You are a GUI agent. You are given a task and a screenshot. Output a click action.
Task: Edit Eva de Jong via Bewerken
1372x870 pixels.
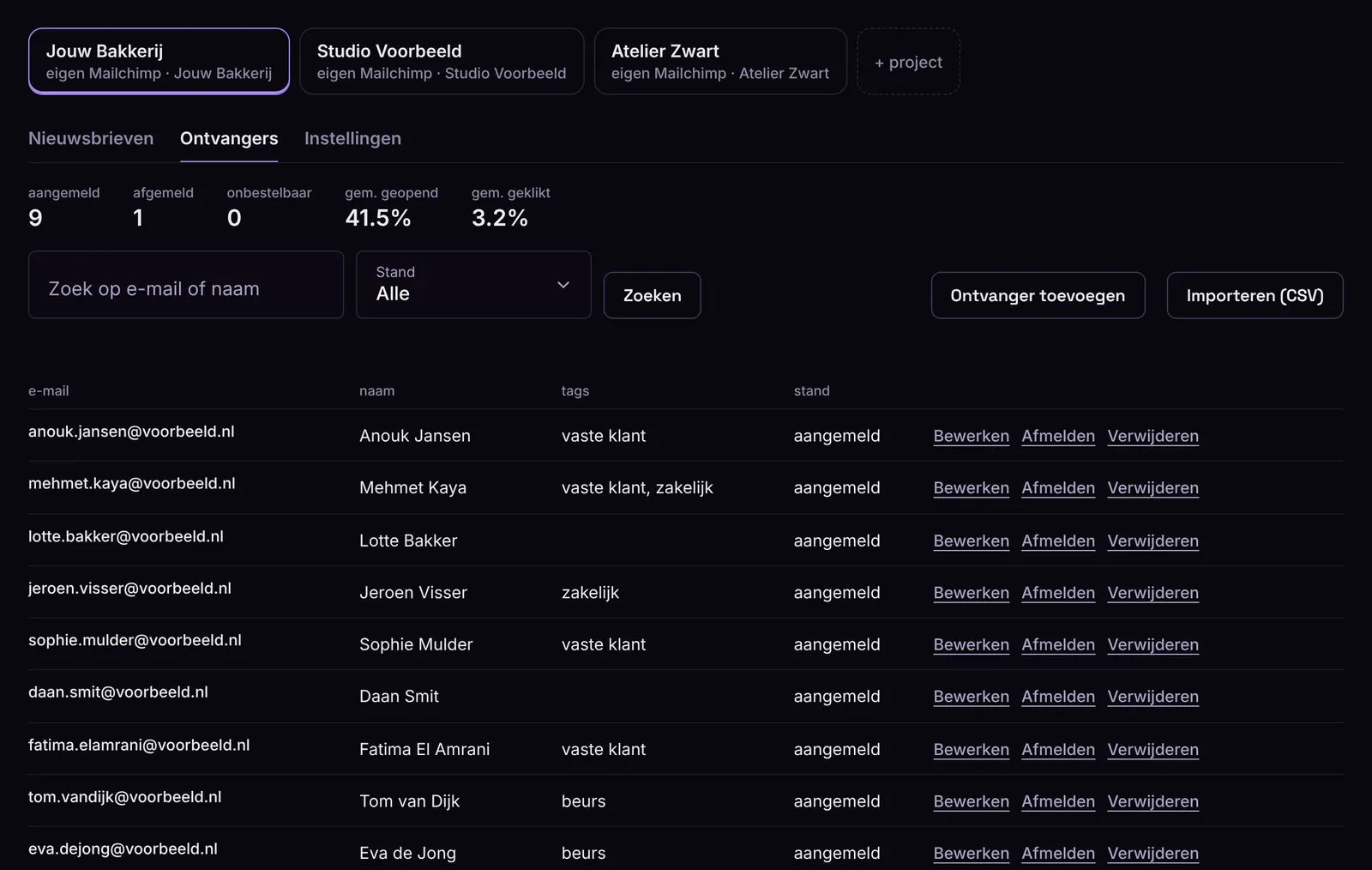click(971, 853)
